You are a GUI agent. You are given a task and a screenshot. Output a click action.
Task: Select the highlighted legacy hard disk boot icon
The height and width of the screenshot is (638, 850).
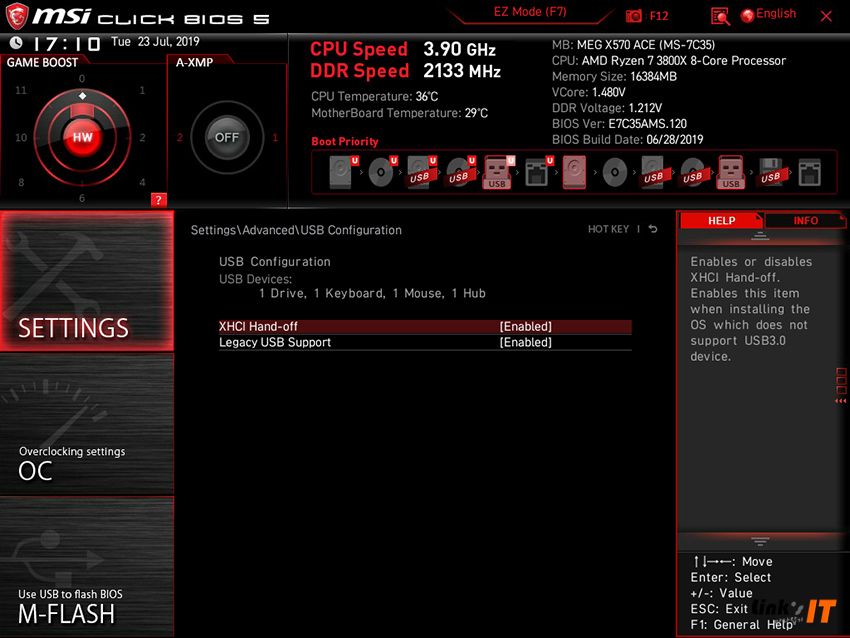[x=575, y=172]
